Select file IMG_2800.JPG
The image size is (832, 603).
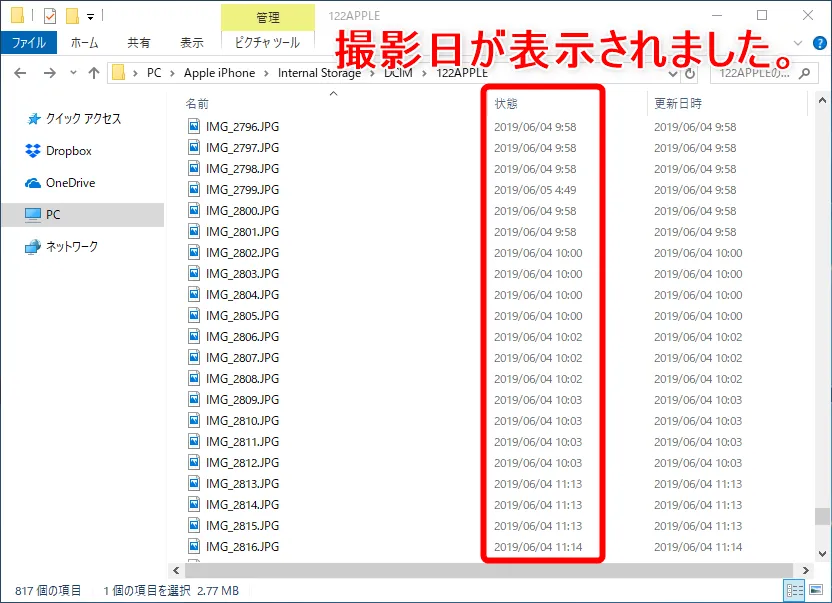(242, 211)
